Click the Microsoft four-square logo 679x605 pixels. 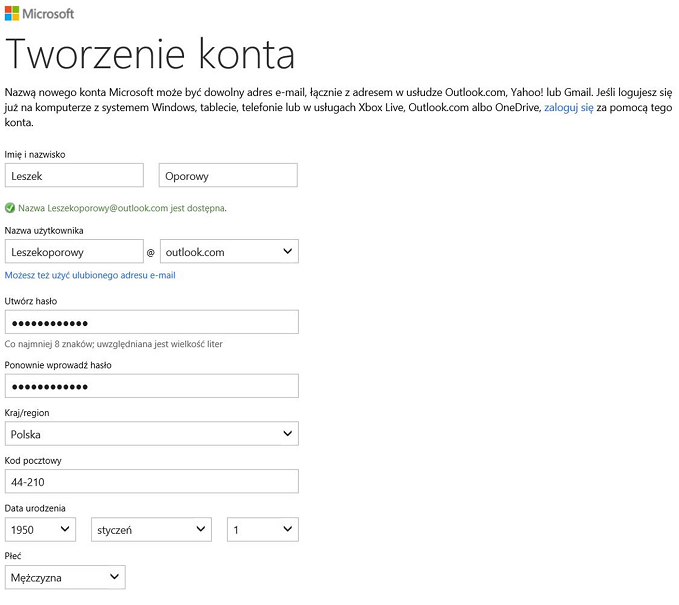(13, 14)
